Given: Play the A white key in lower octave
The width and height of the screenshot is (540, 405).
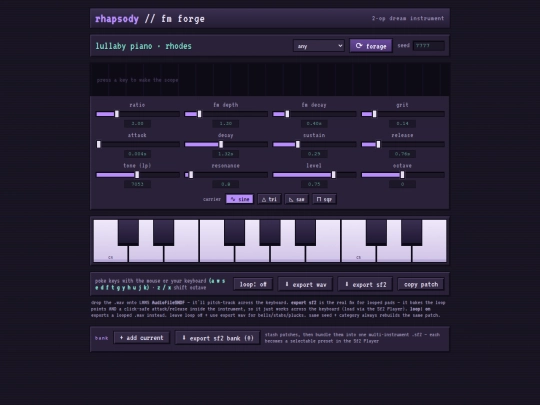Looking at the screenshot, I should point(288,254).
